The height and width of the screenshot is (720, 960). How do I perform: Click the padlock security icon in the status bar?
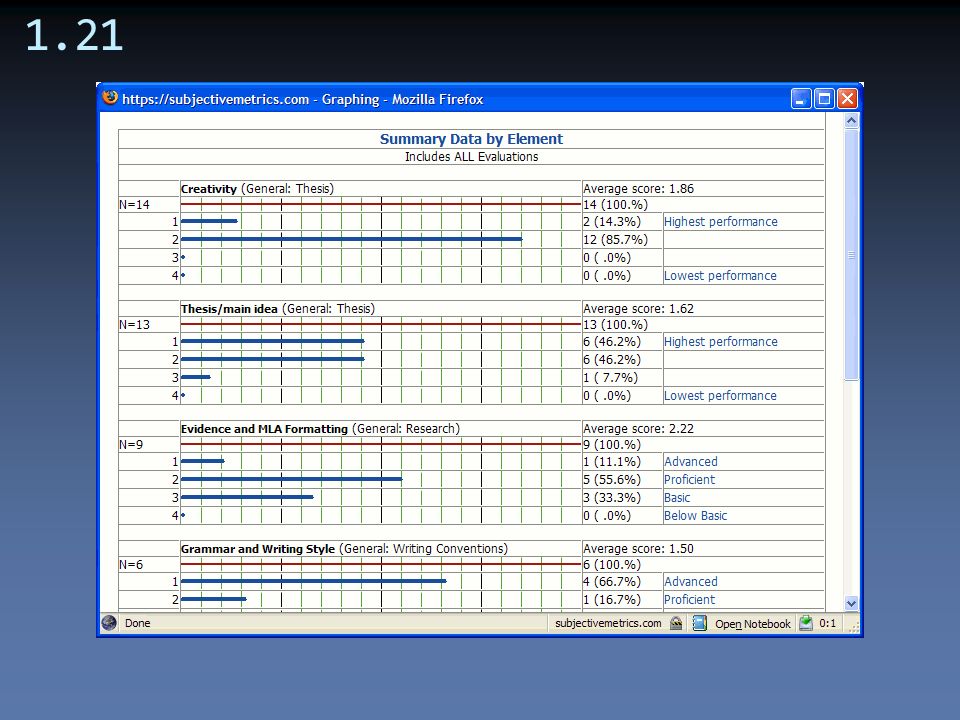point(676,623)
